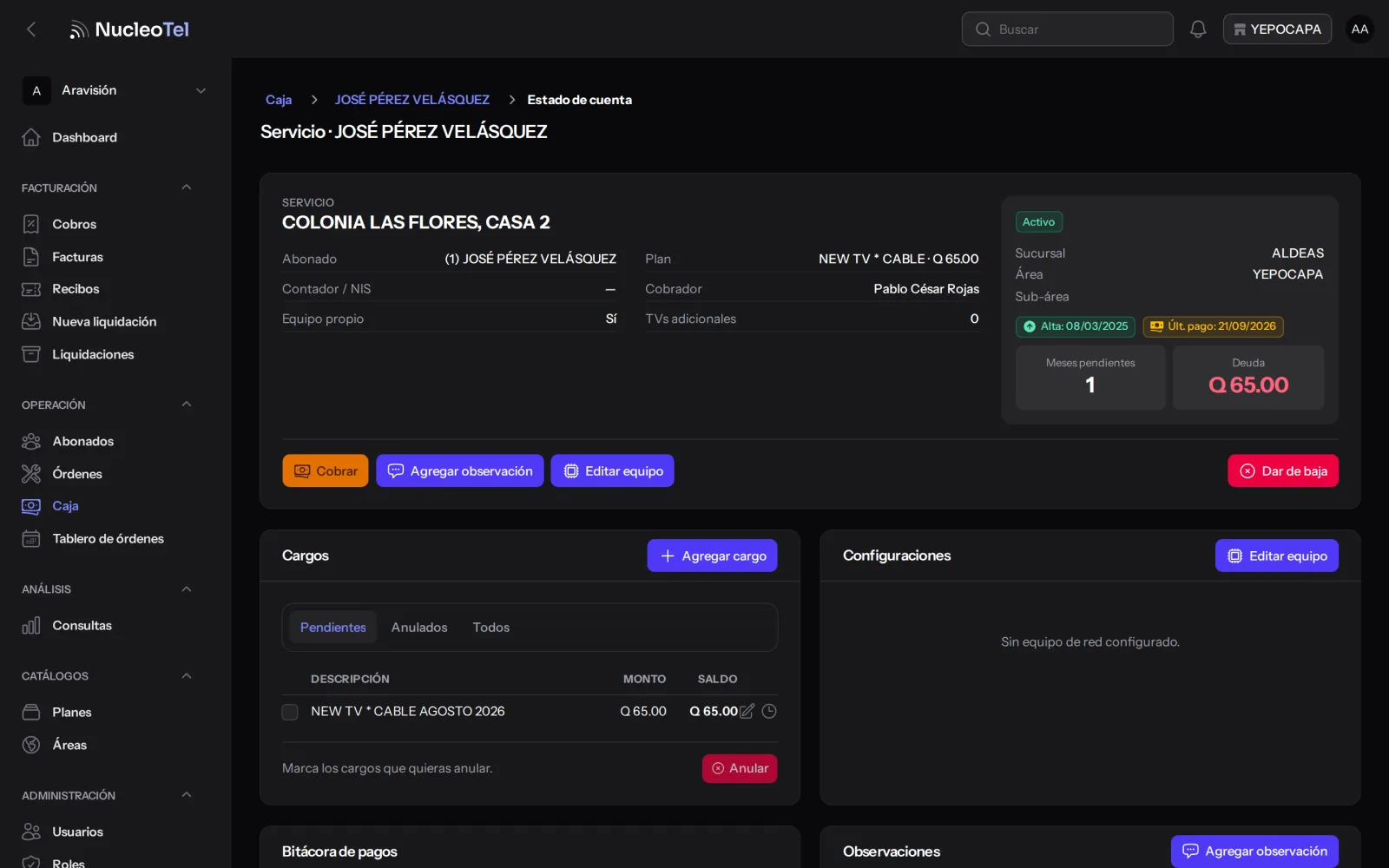The height and width of the screenshot is (868, 1389).
Task: View history clock icon of charge
Action: (x=769, y=711)
